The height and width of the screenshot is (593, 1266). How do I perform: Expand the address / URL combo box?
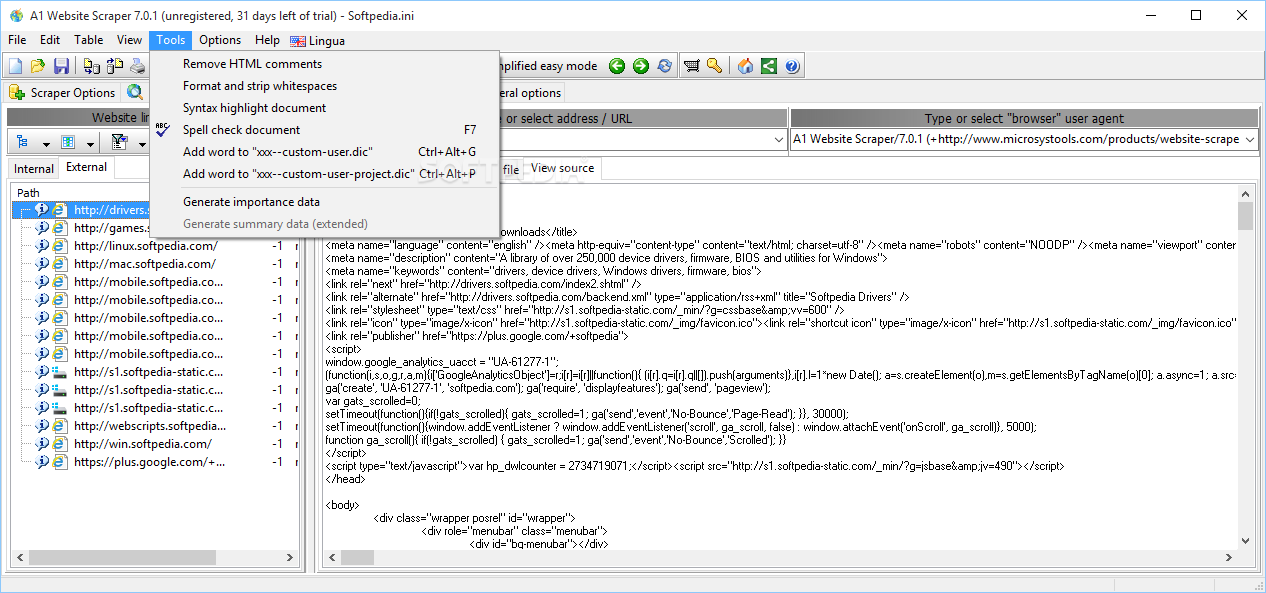[777, 140]
